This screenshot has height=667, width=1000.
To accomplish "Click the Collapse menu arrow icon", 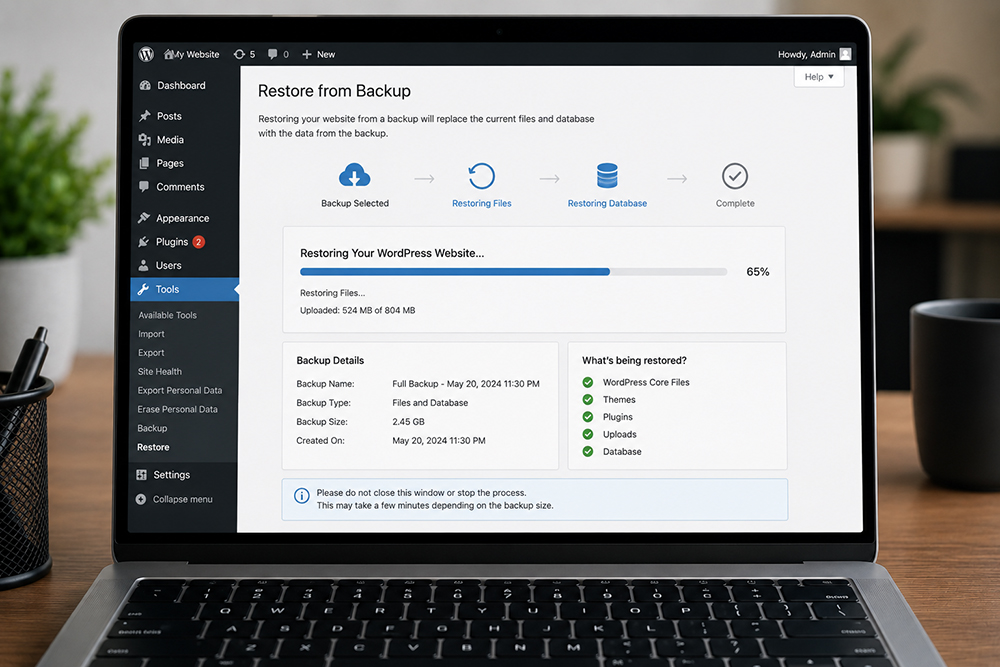I will coord(141,499).
